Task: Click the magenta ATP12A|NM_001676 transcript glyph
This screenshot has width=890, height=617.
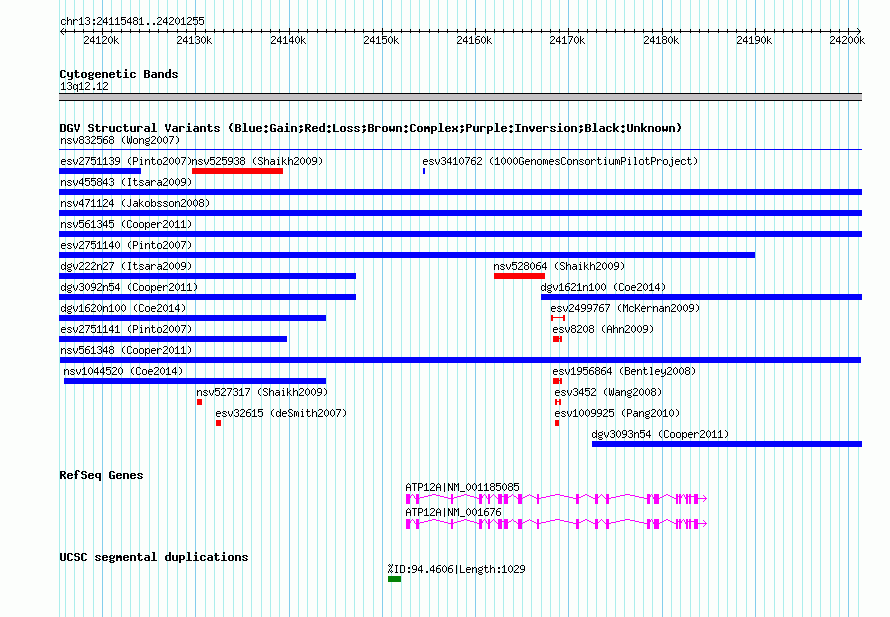Action: point(556,524)
